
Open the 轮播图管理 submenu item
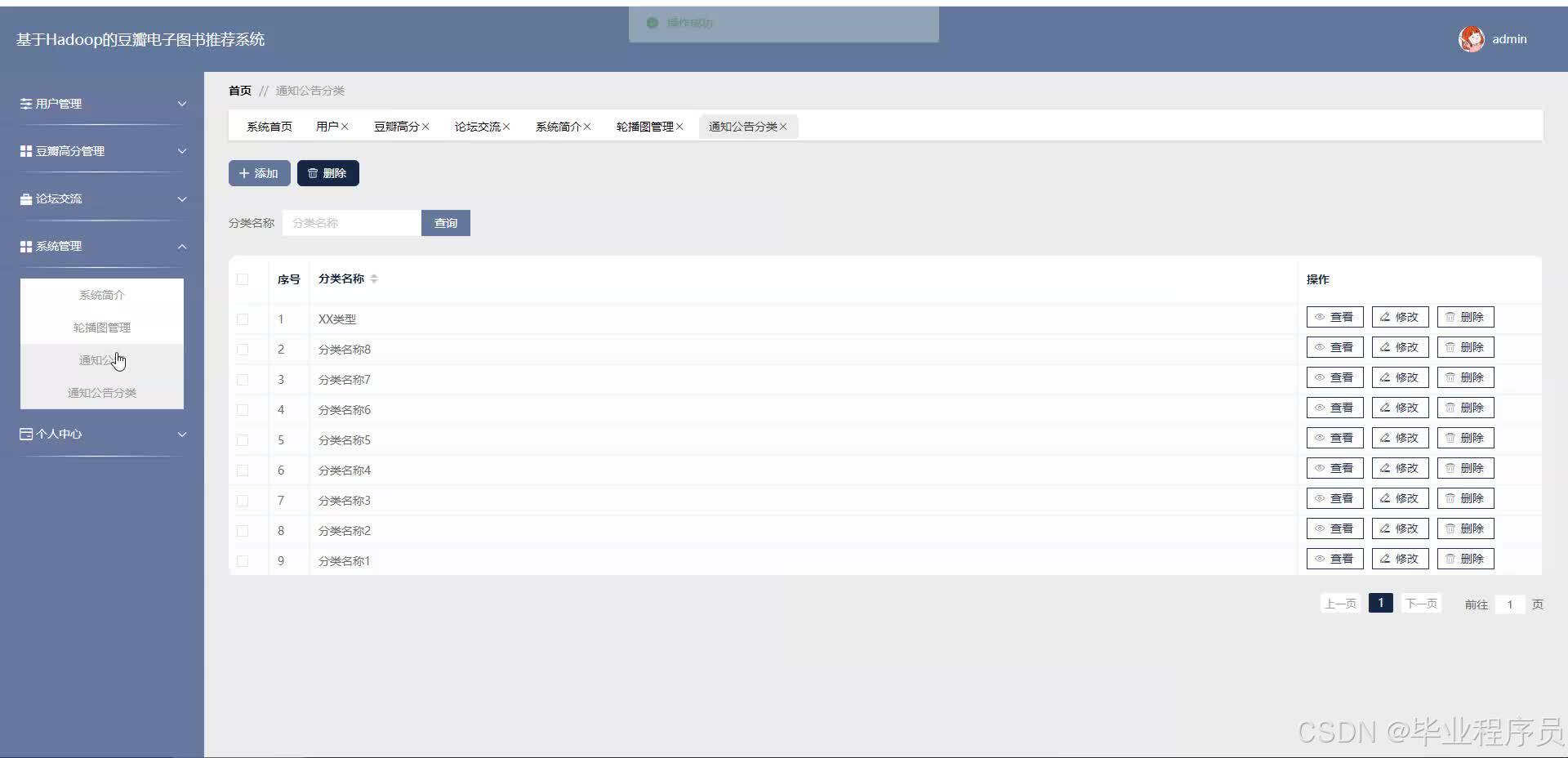tap(102, 328)
